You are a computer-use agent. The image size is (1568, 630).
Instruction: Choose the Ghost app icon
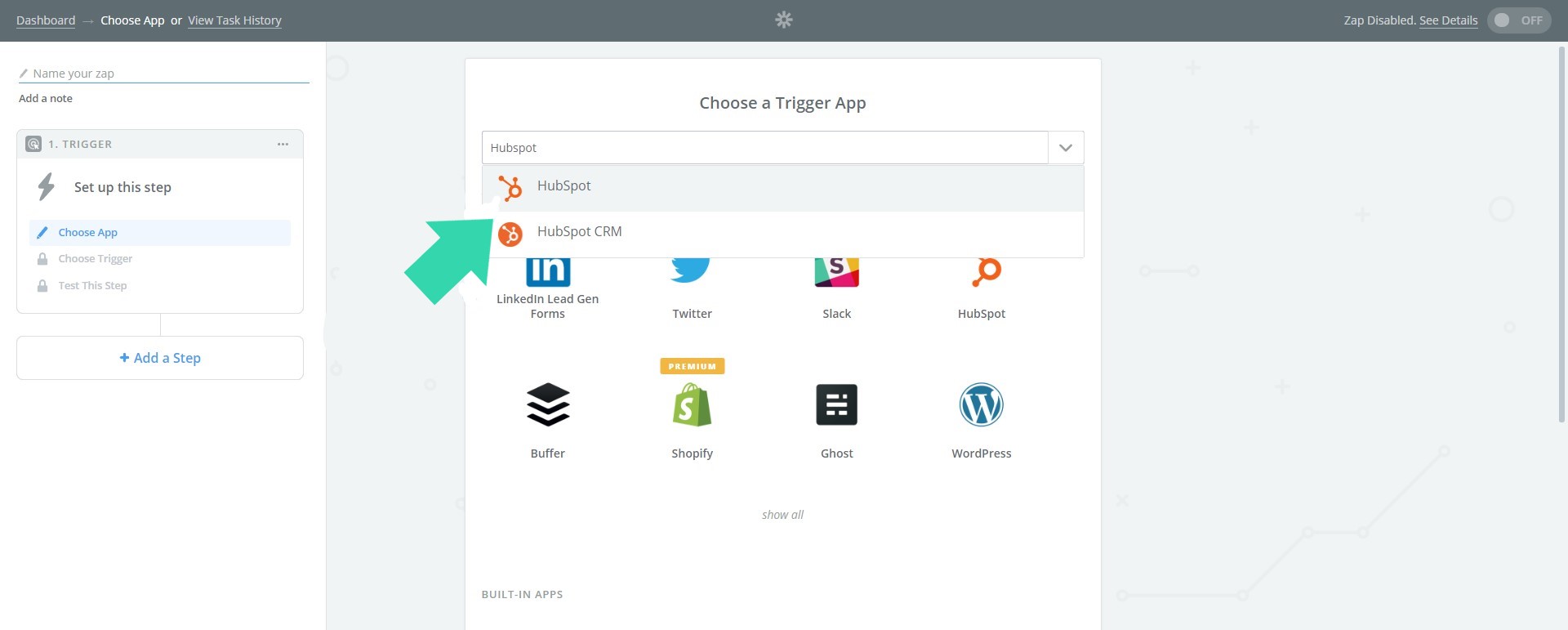pyautogui.click(x=836, y=404)
